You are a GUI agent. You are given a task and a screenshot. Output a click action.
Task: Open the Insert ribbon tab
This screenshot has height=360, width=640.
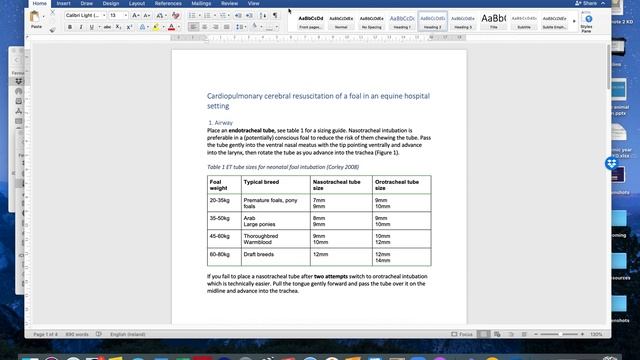coord(63,3)
